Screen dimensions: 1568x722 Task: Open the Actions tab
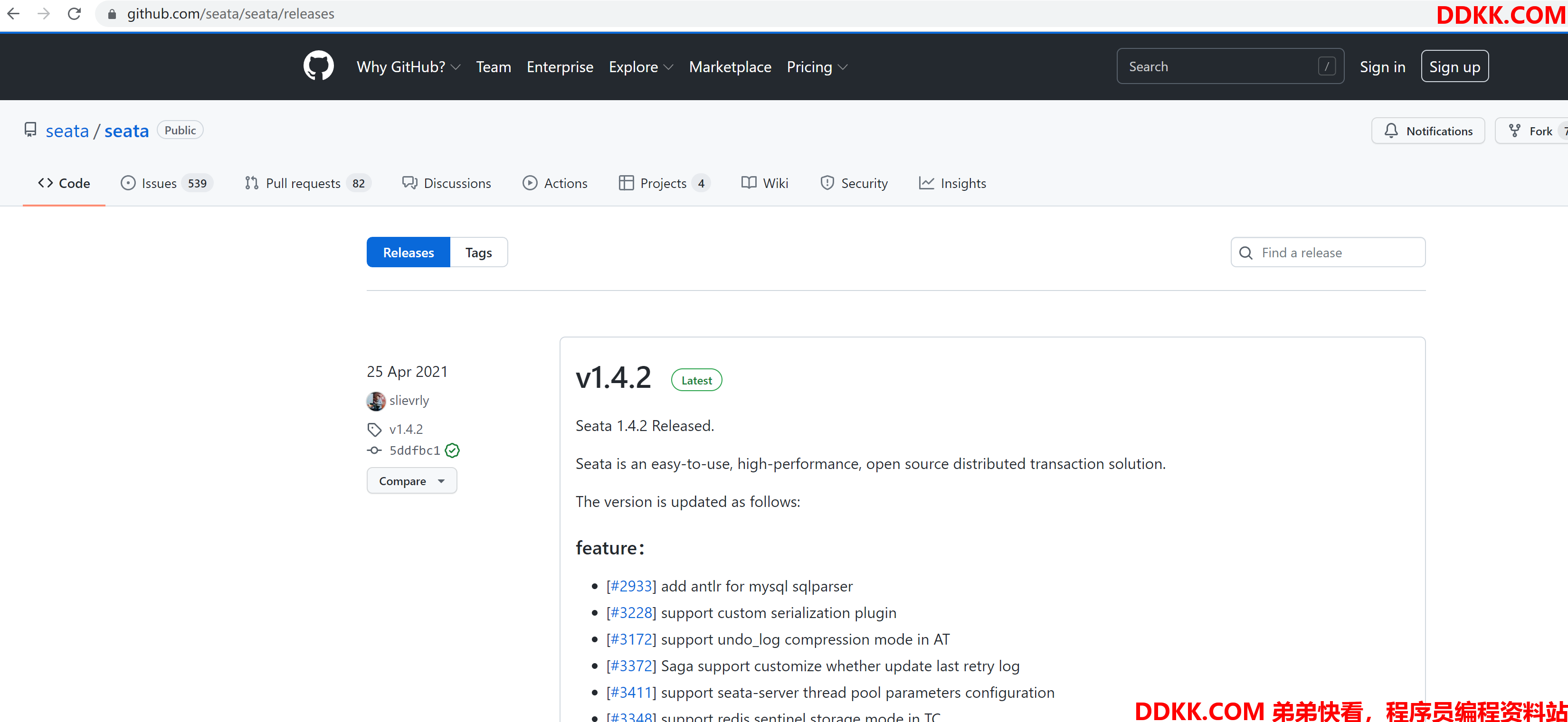pyautogui.click(x=554, y=183)
